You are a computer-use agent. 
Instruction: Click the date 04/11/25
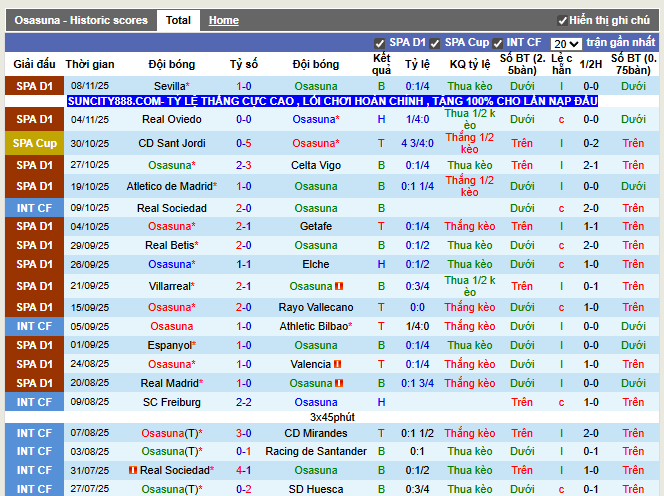[90, 119]
